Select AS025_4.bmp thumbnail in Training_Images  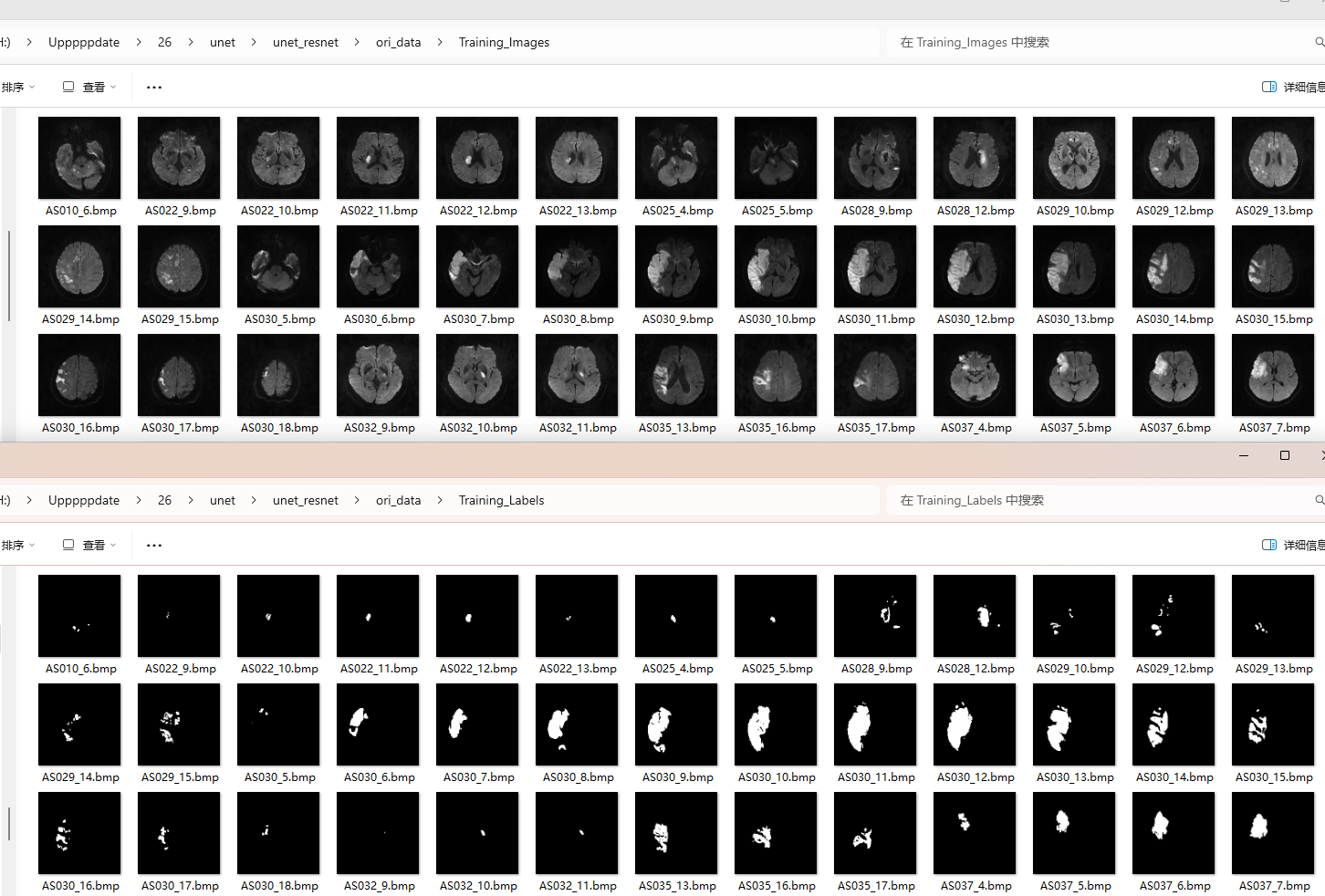(x=676, y=158)
